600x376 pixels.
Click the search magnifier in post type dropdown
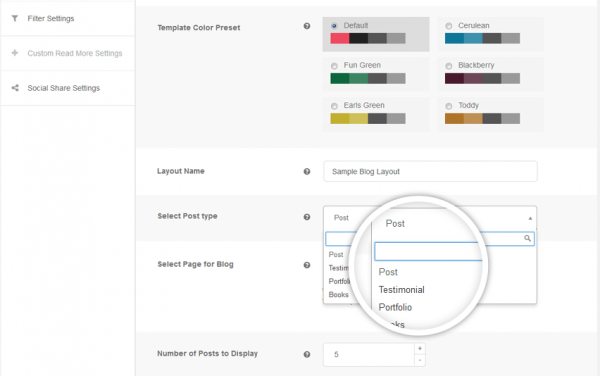[x=527, y=238]
